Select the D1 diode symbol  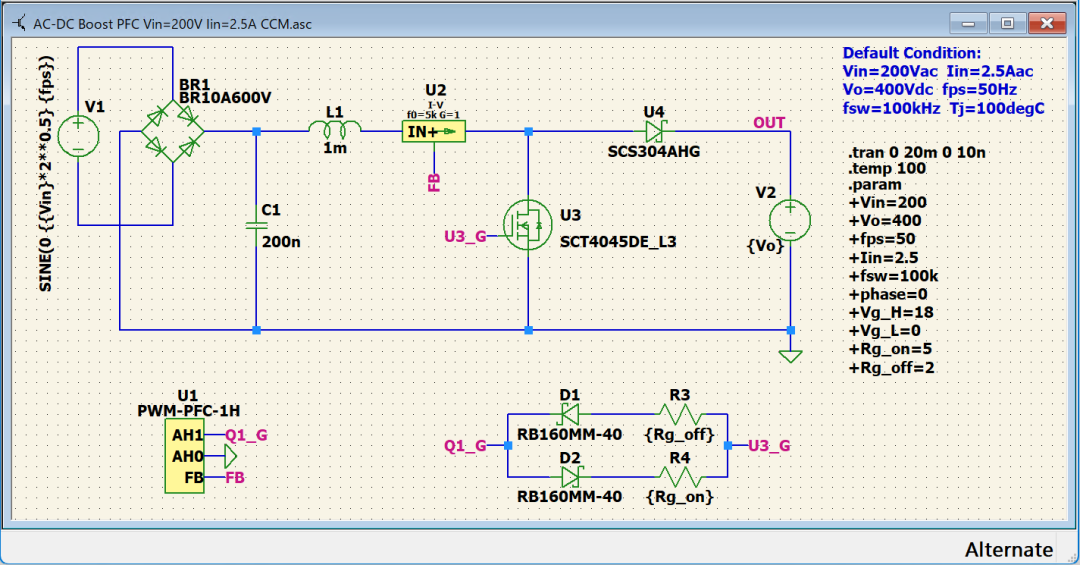click(x=569, y=414)
